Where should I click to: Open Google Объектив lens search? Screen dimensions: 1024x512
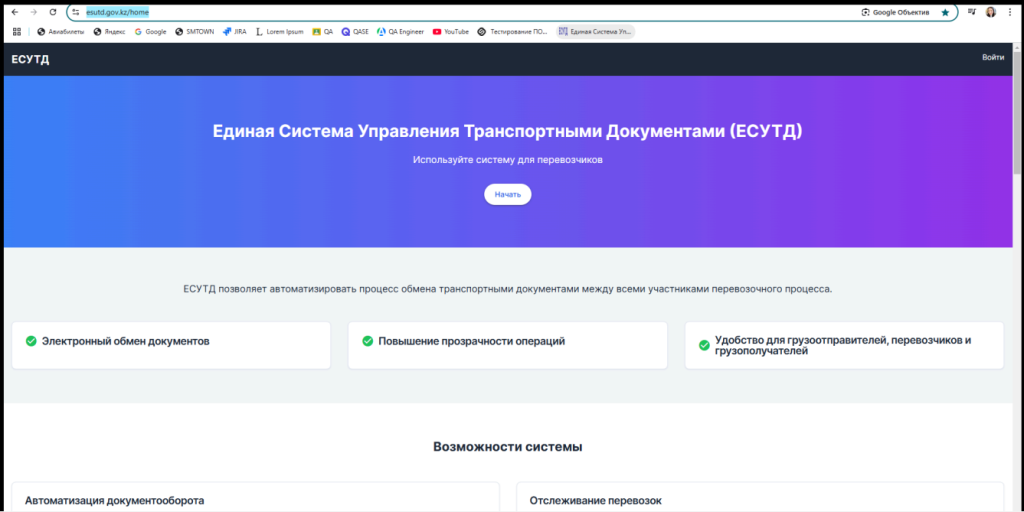pos(895,12)
